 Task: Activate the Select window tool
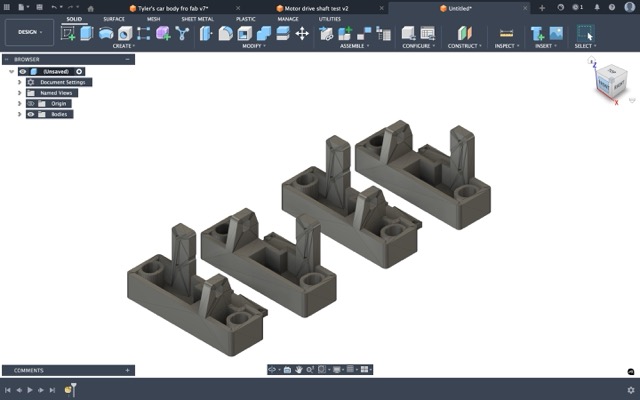(x=585, y=33)
